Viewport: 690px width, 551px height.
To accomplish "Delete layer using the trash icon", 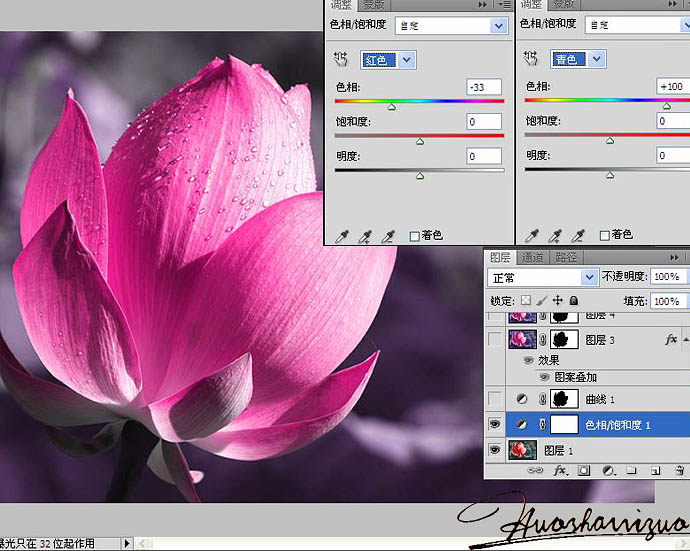I will click(678, 470).
